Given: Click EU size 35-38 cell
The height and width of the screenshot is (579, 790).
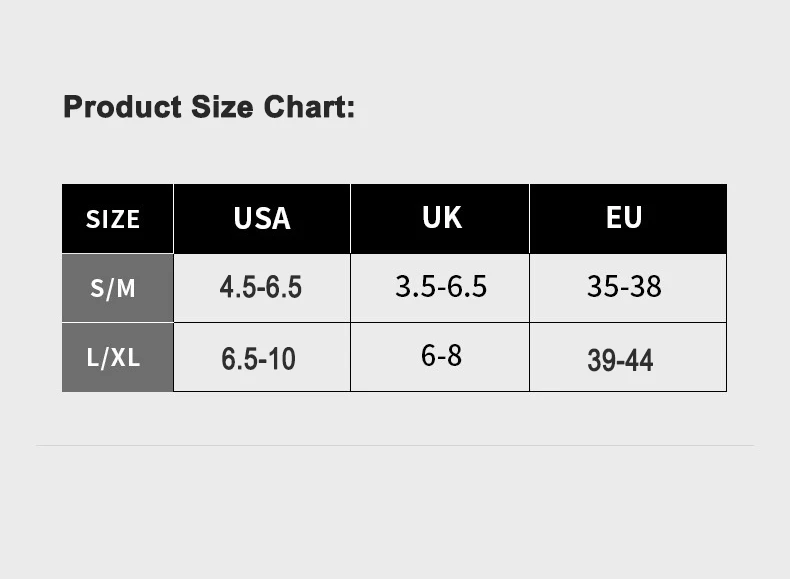Looking at the screenshot, I should tap(624, 287).
